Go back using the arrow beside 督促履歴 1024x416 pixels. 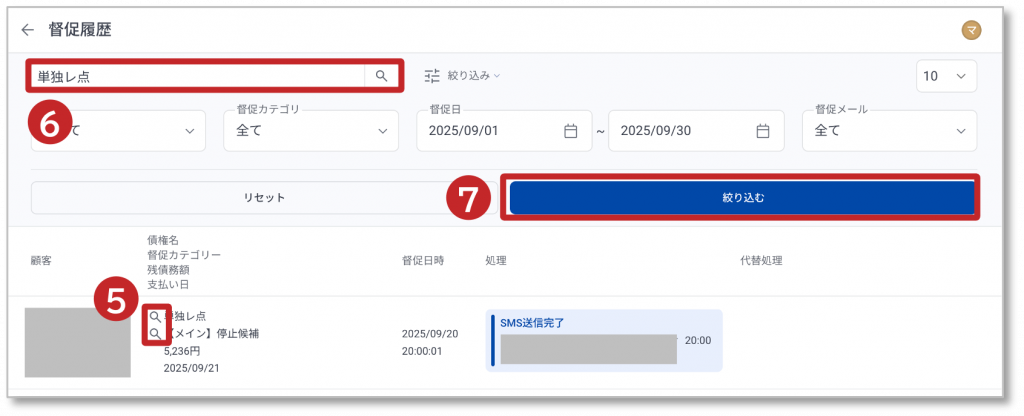click(x=27, y=30)
